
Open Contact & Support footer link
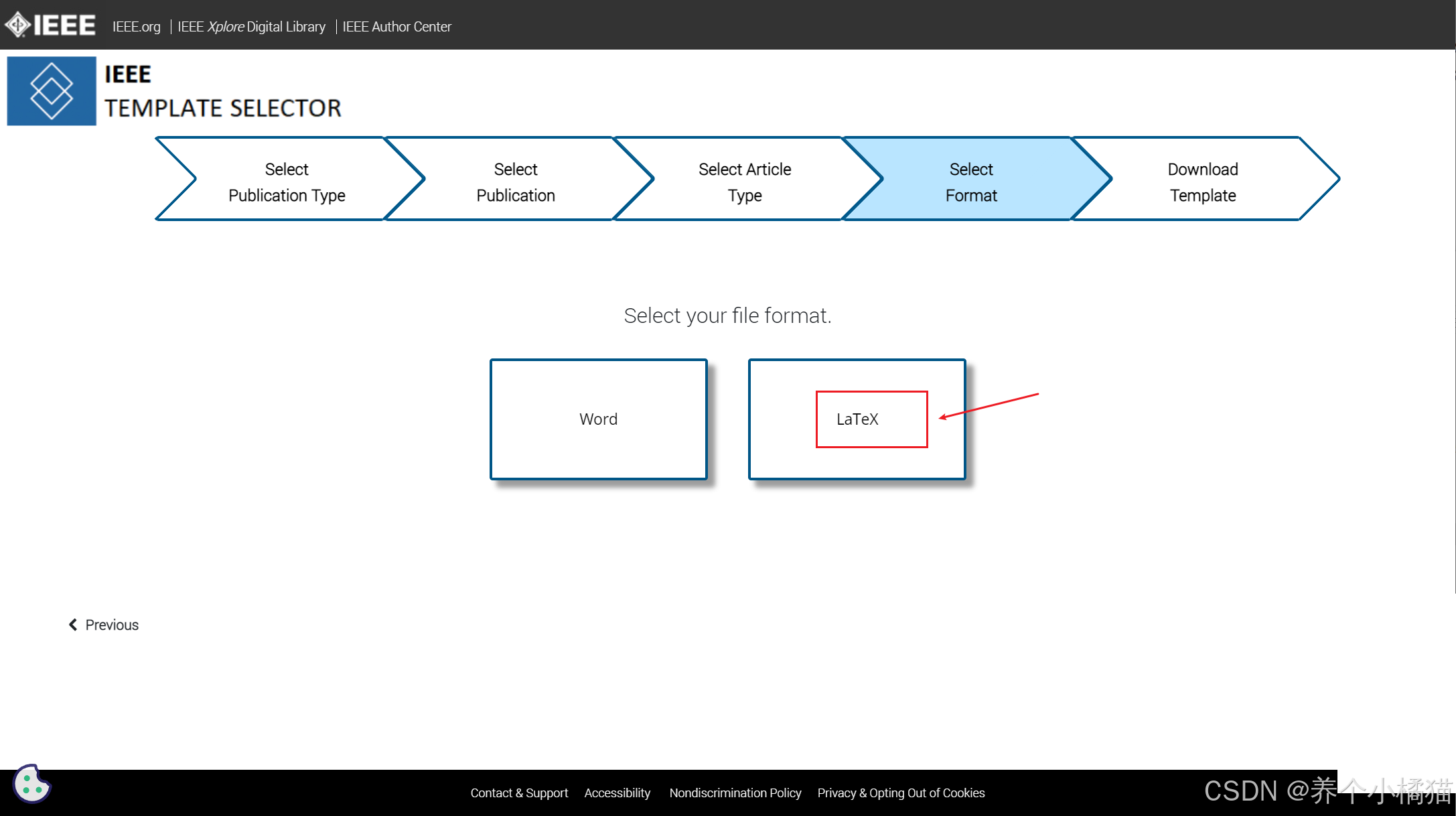[519, 793]
